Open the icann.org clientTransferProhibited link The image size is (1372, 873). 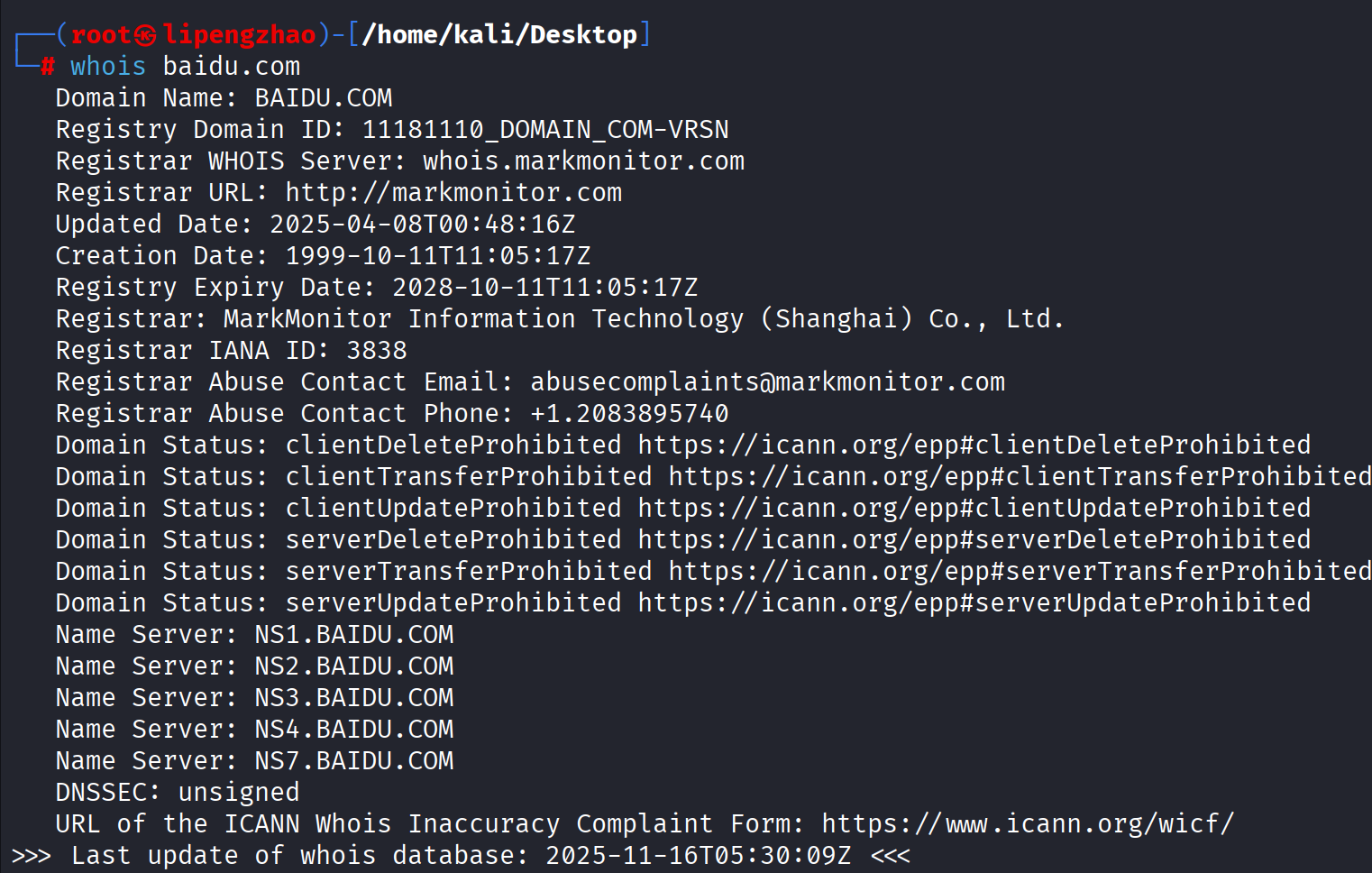pos(1019,476)
